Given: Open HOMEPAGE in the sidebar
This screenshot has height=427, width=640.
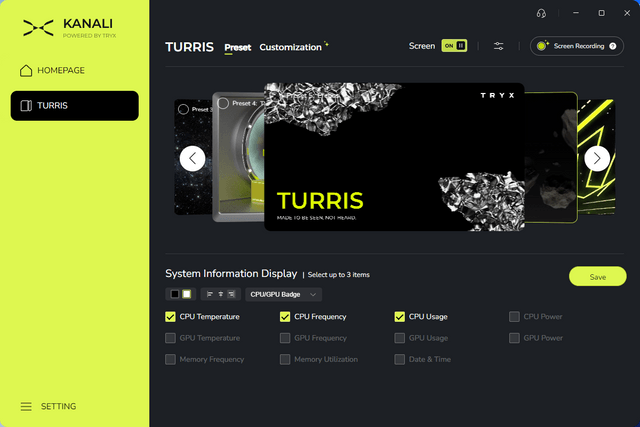Looking at the screenshot, I should 53,70.
